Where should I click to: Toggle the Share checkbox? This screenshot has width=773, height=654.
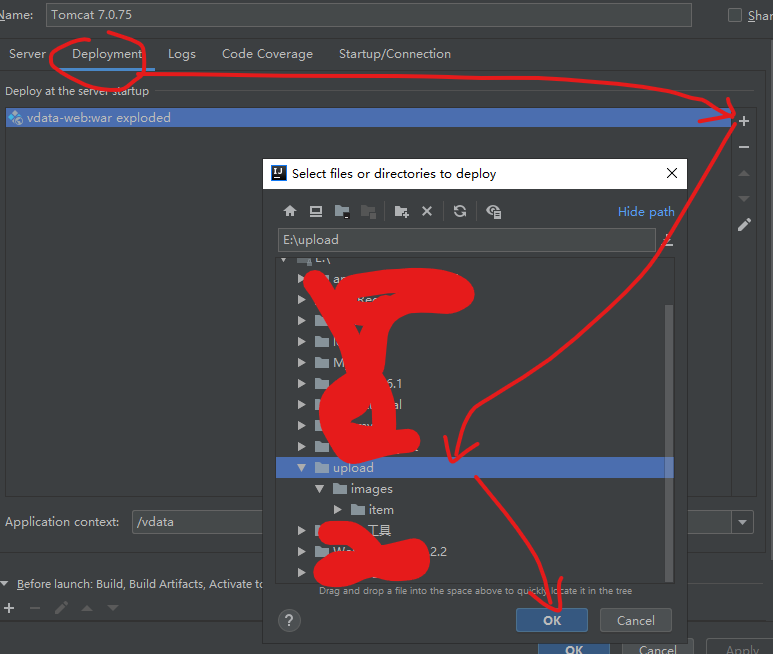735,15
